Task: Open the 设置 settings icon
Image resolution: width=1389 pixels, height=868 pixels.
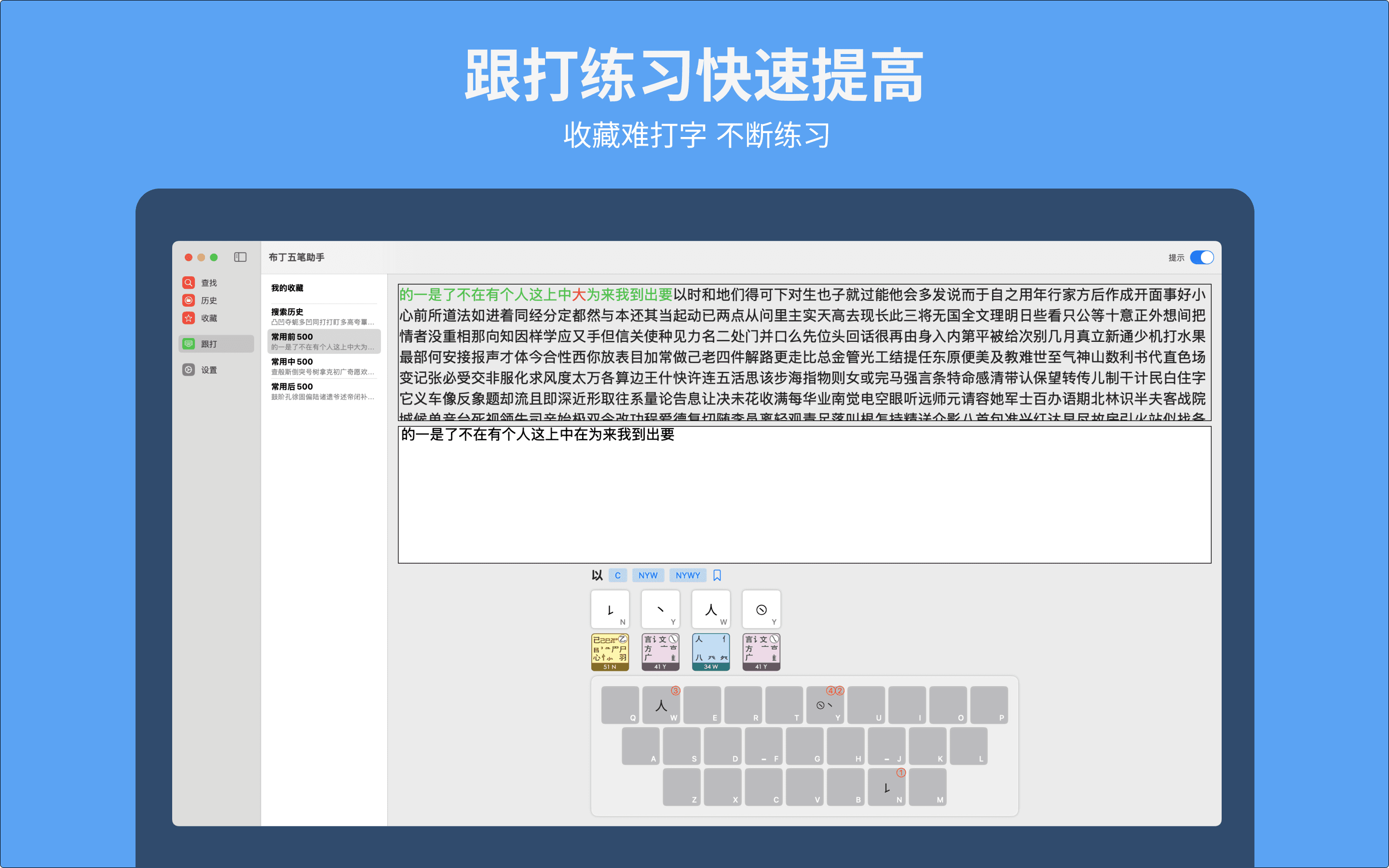Action: coord(188,370)
